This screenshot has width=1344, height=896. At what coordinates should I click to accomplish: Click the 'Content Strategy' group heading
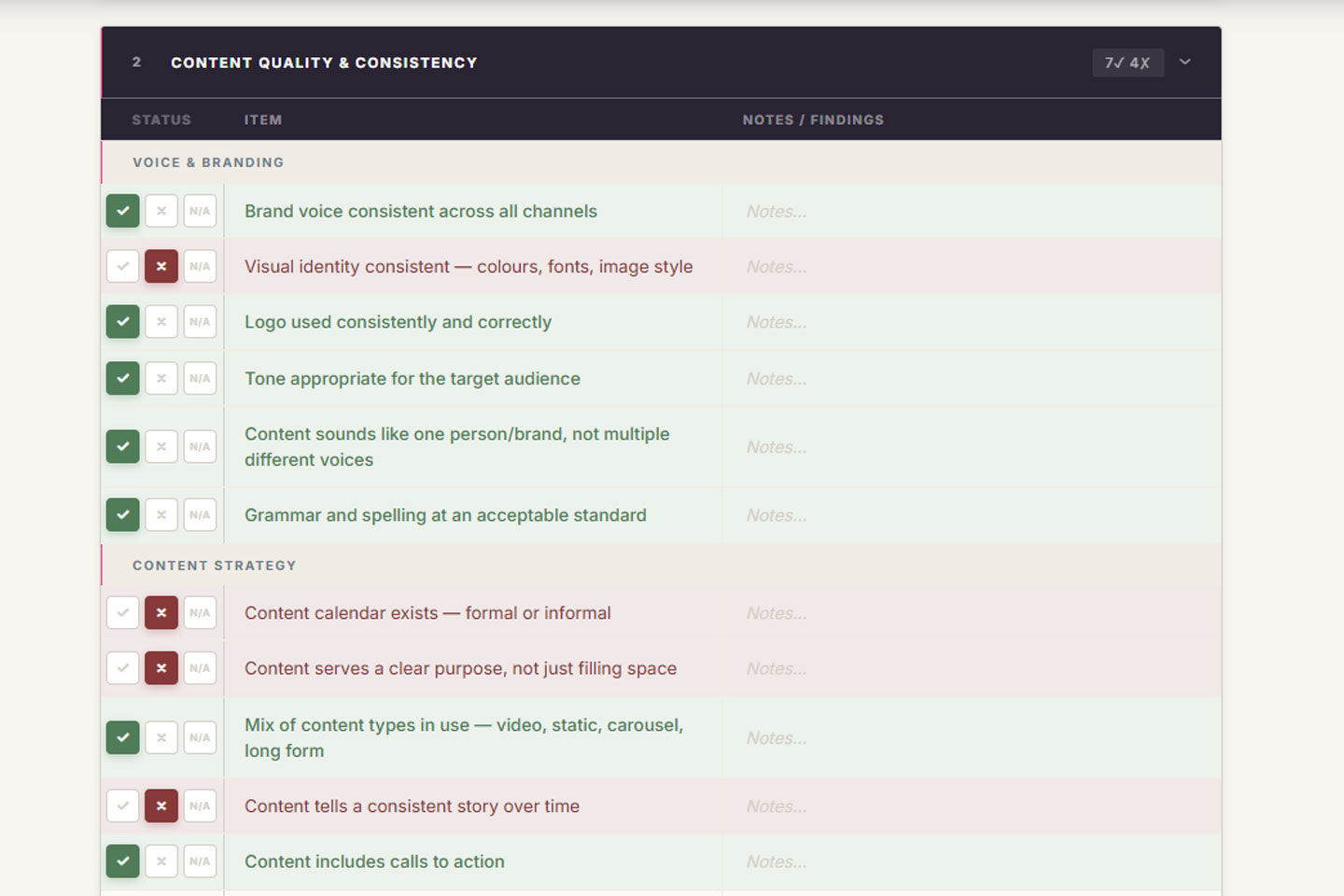[215, 566]
